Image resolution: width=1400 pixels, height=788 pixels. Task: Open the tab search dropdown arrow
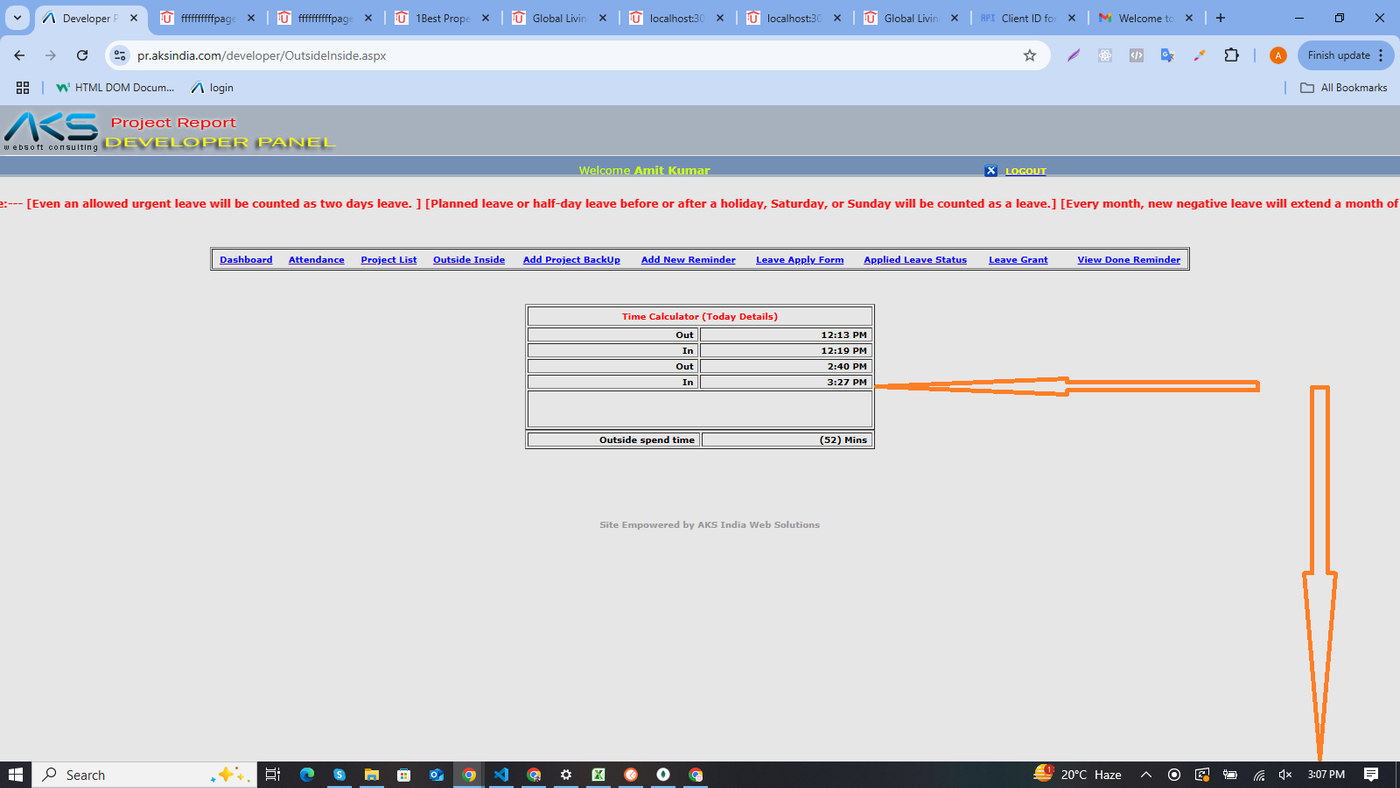17,18
